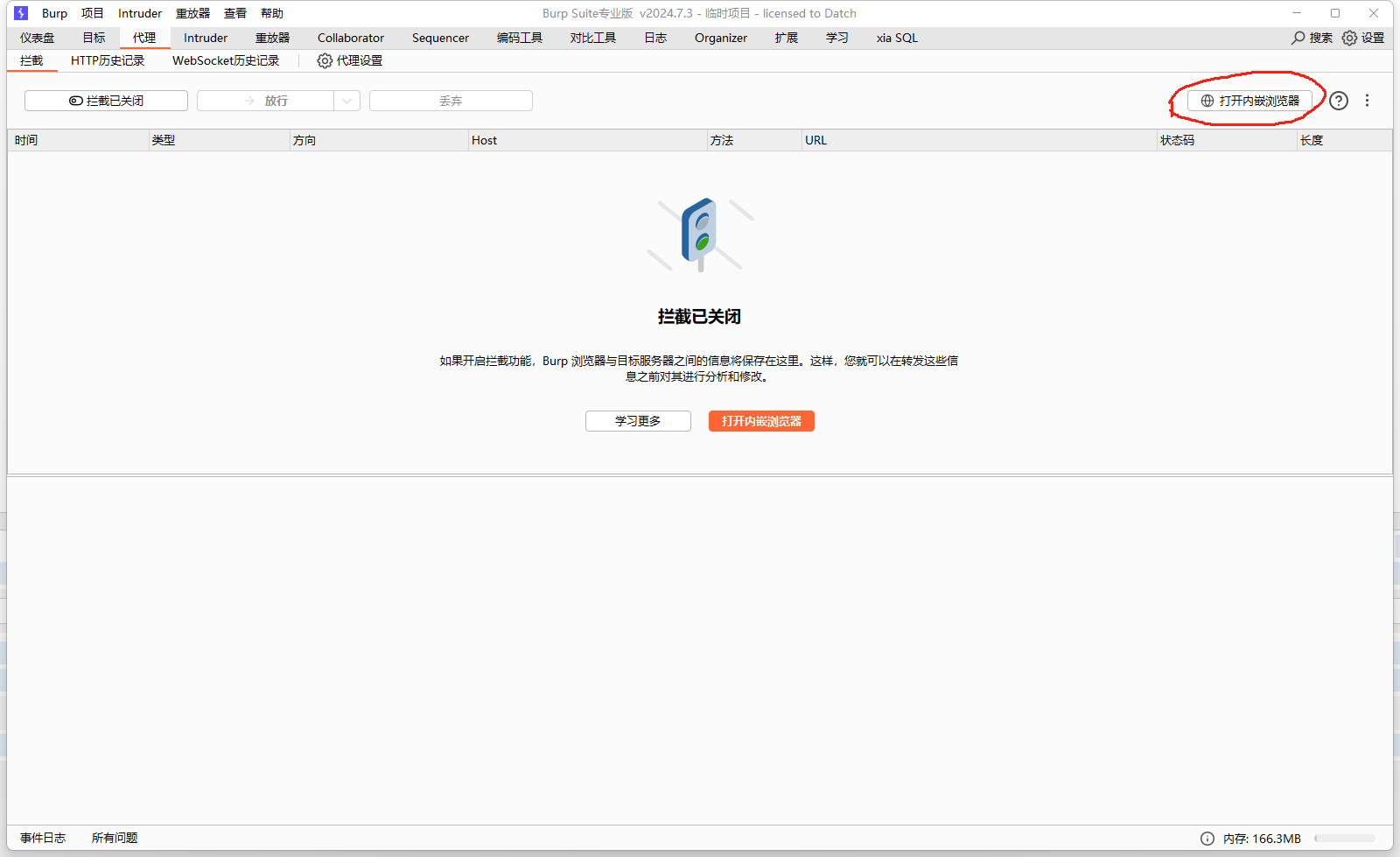Sort by the URL column header
The image size is (1400, 857).
980,140
